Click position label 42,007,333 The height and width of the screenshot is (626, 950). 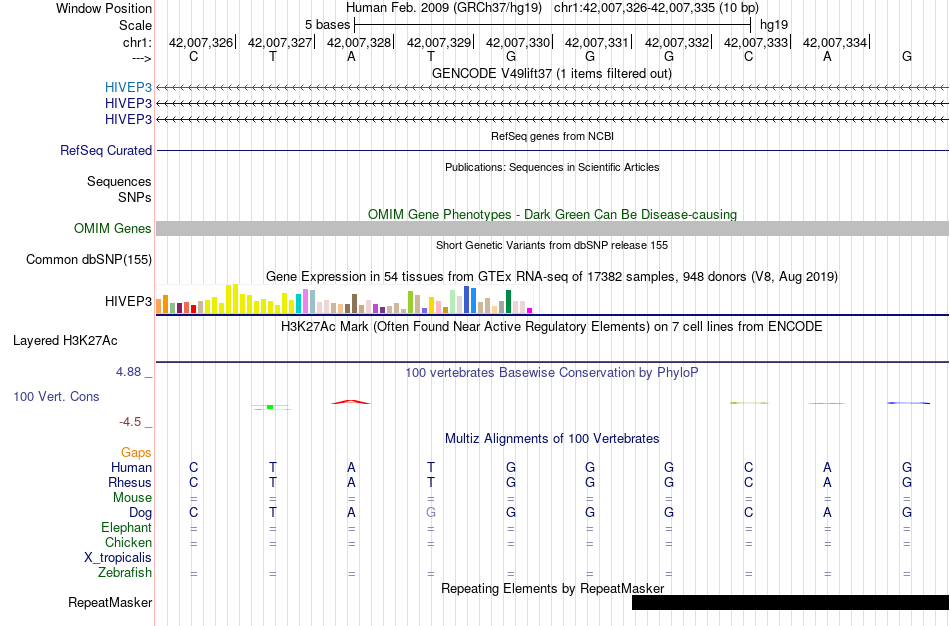tap(756, 42)
